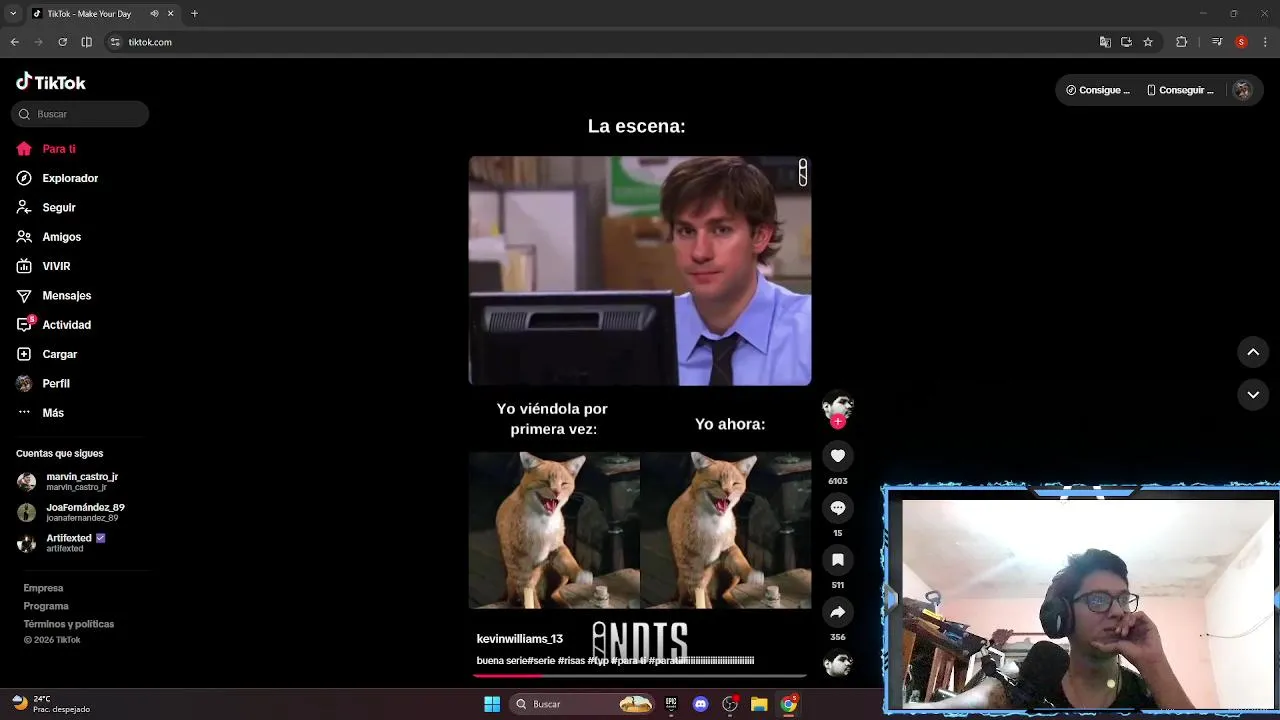Open the browser tab search dropdown

coord(13,14)
